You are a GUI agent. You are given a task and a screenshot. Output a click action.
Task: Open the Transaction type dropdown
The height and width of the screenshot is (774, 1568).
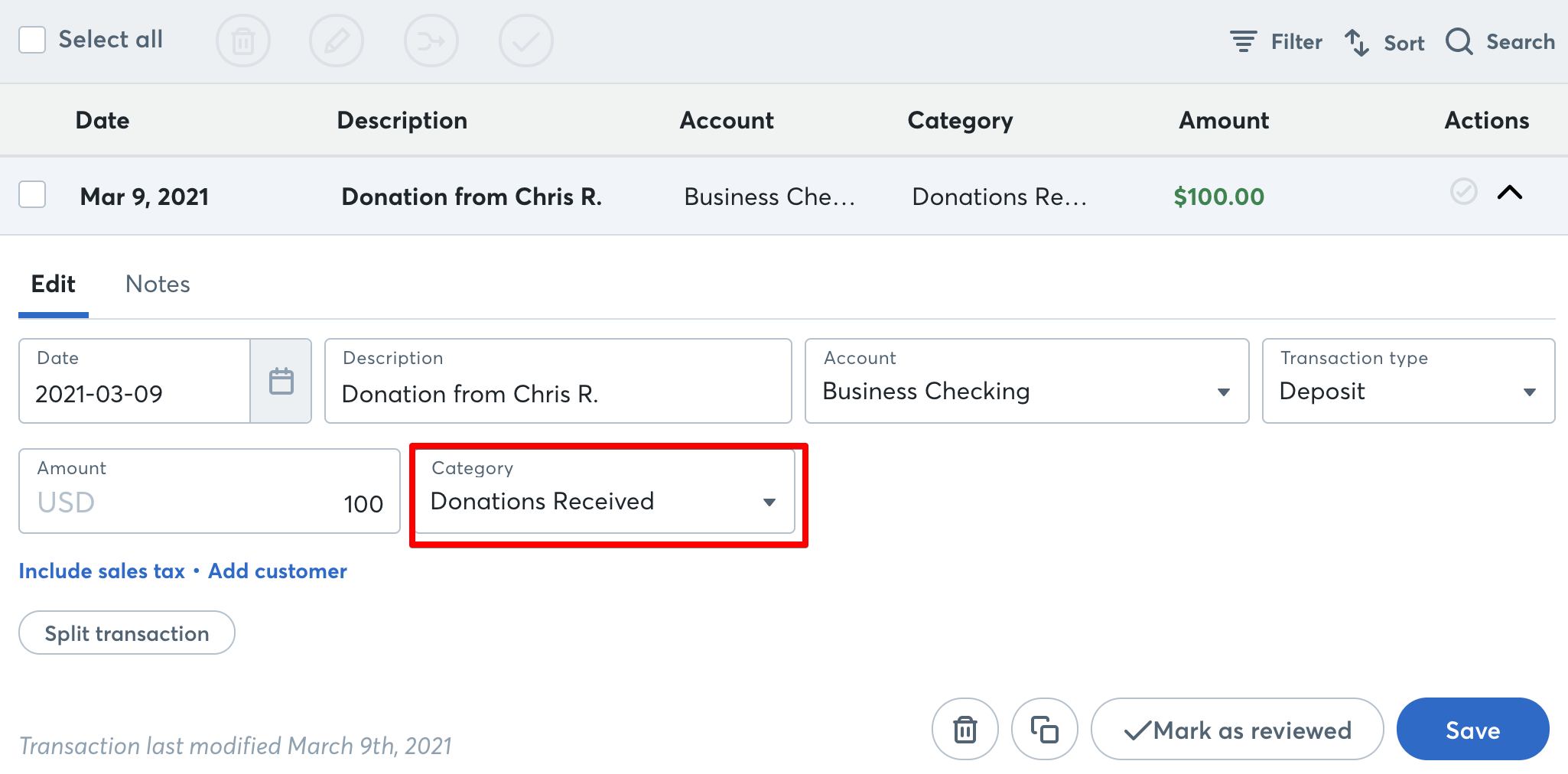tap(1530, 392)
